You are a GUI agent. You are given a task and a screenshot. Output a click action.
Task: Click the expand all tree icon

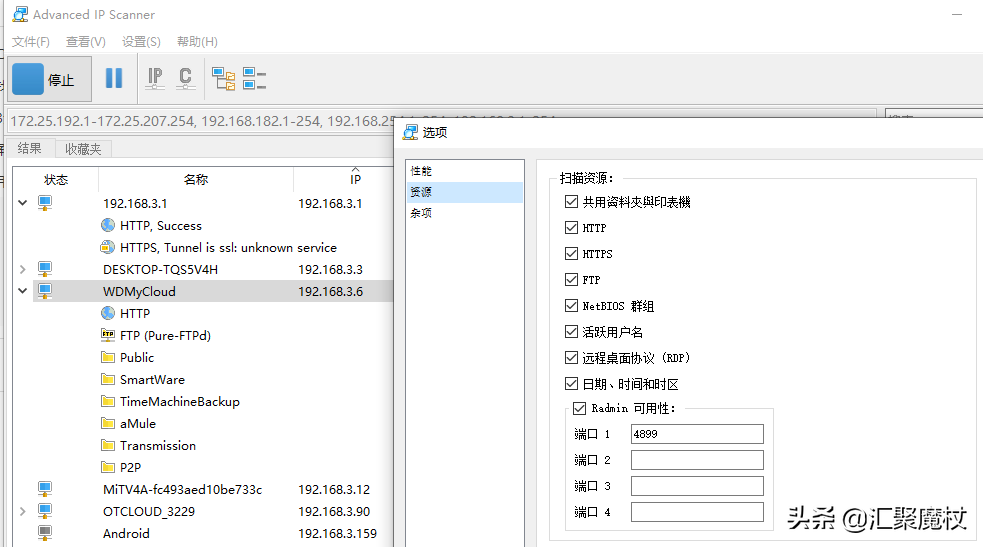pyautogui.click(x=224, y=79)
